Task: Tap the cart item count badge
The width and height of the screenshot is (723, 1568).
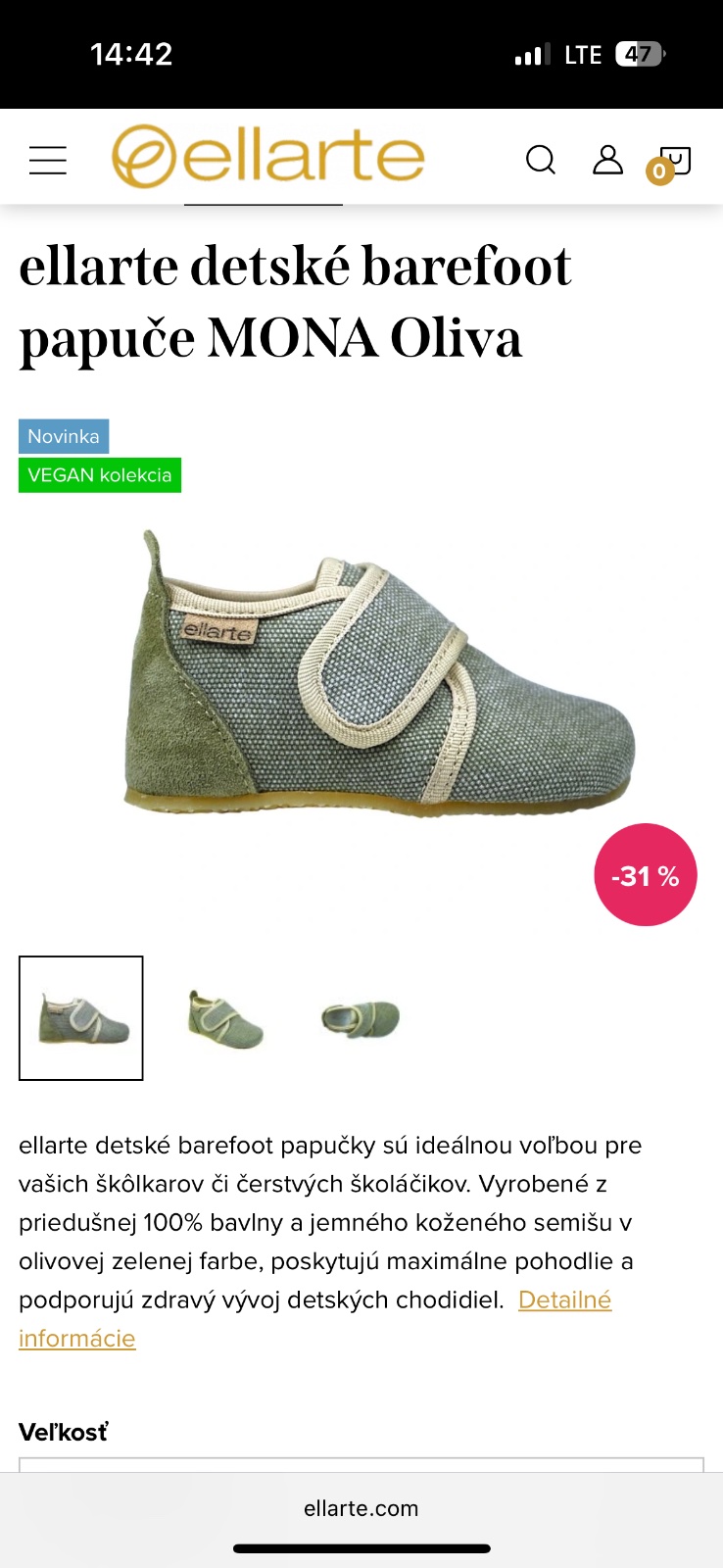Action: tap(659, 172)
